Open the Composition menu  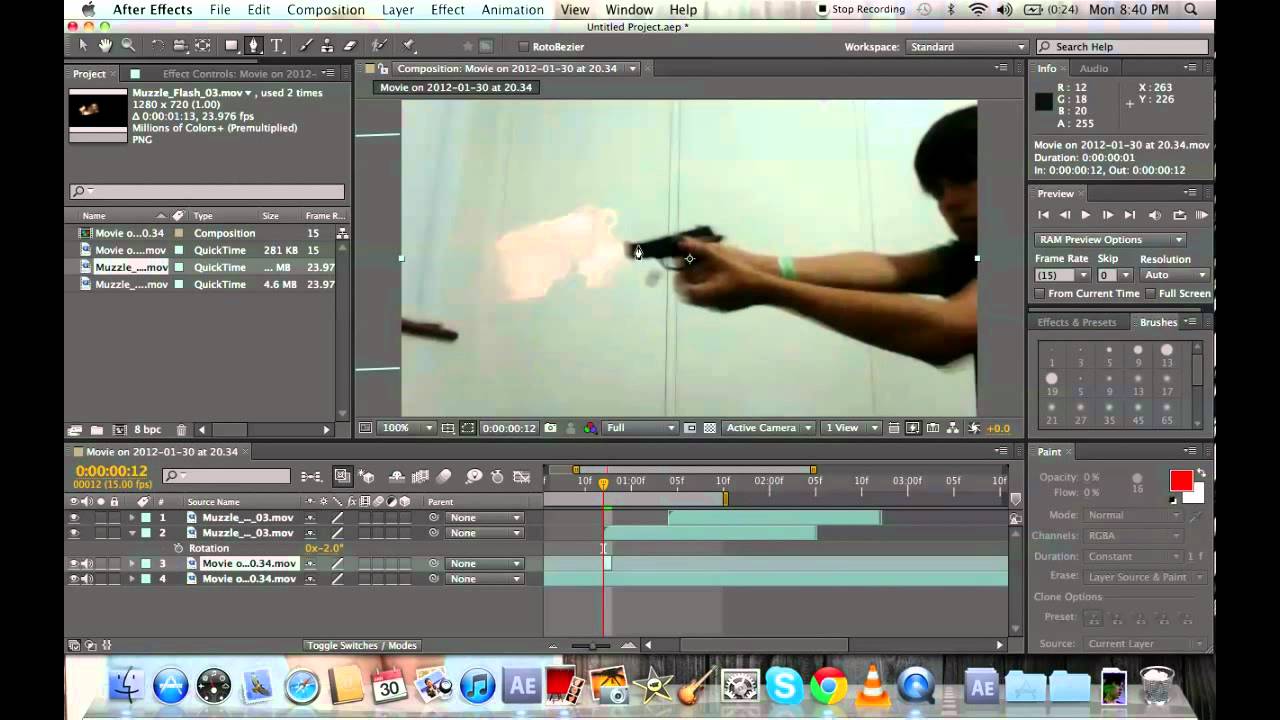(326, 10)
